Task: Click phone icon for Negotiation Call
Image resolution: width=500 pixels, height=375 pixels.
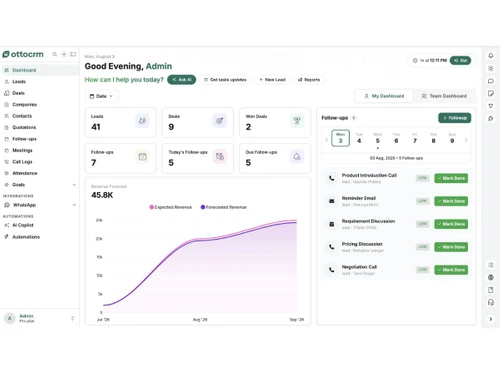Action: 332,270
